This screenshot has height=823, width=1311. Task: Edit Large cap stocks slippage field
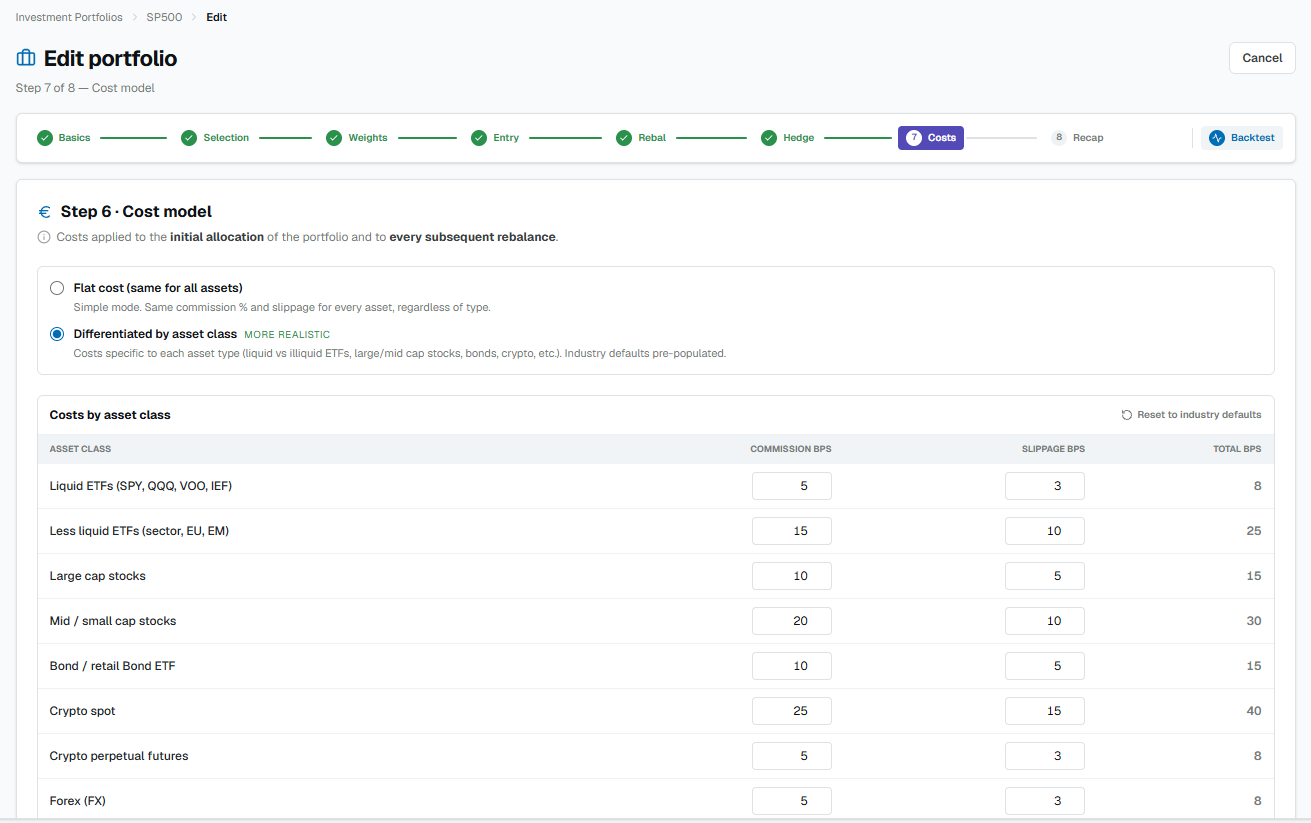pyautogui.click(x=1045, y=576)
